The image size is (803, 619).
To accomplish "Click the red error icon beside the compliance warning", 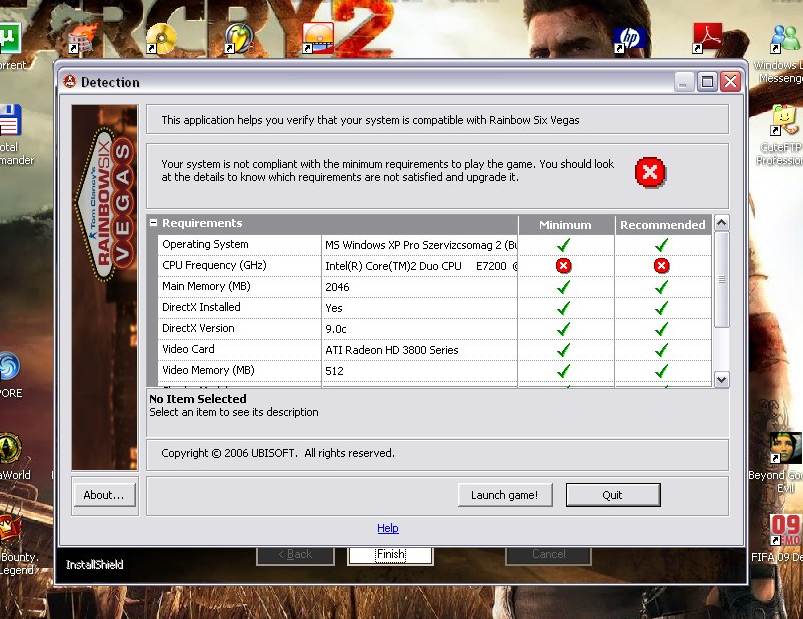I will 649,173.
